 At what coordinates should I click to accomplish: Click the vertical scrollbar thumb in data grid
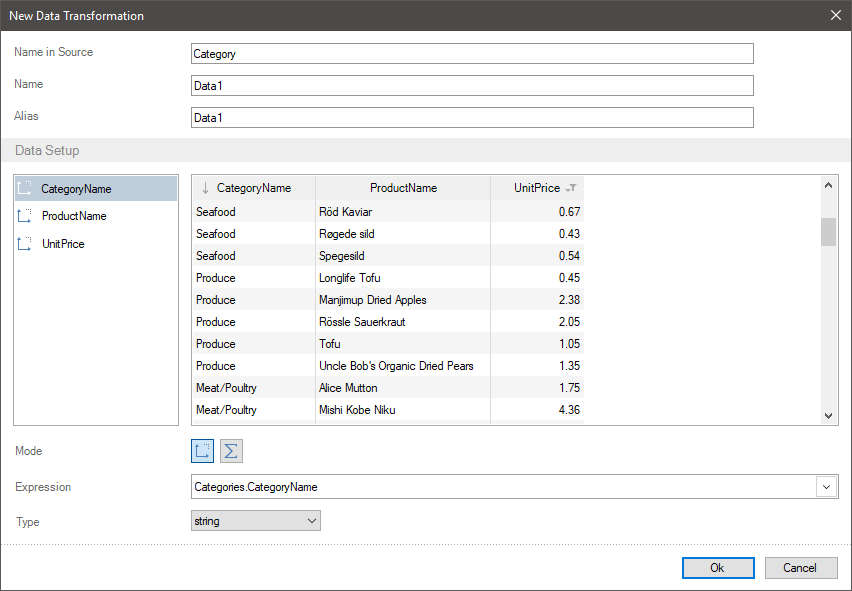tap(828, 231)
